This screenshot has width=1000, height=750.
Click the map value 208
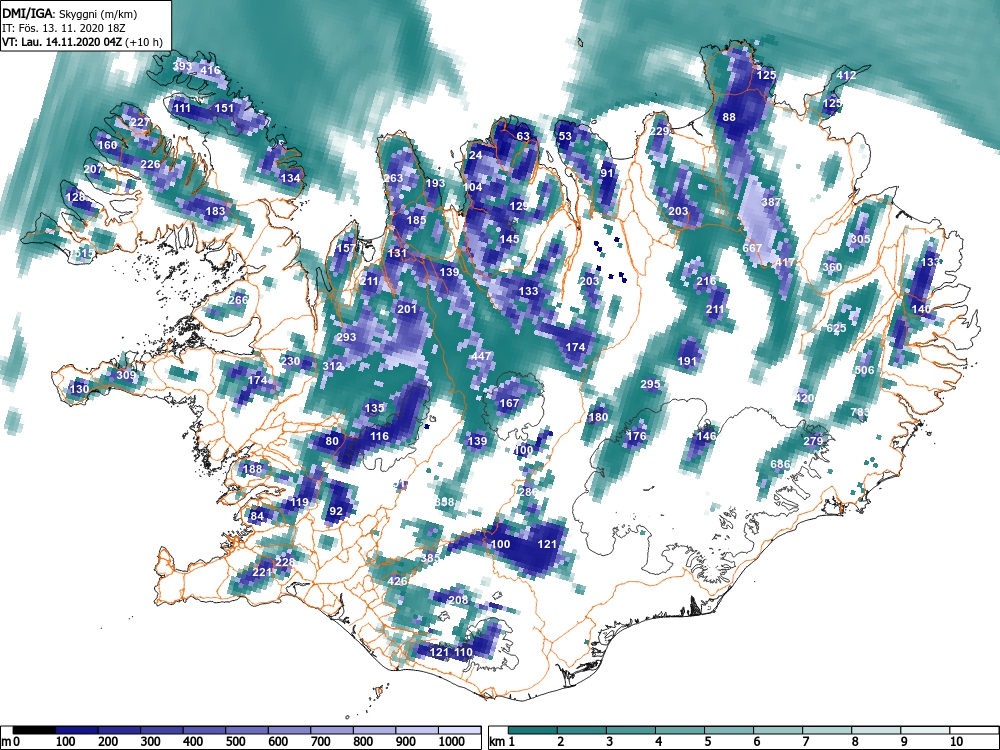459,600
